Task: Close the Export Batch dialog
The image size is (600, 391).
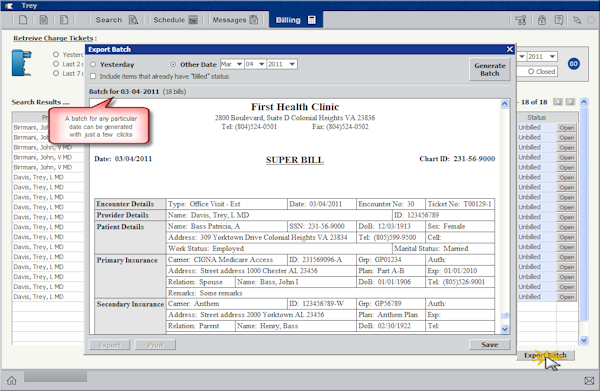Action: click(510, 49)
